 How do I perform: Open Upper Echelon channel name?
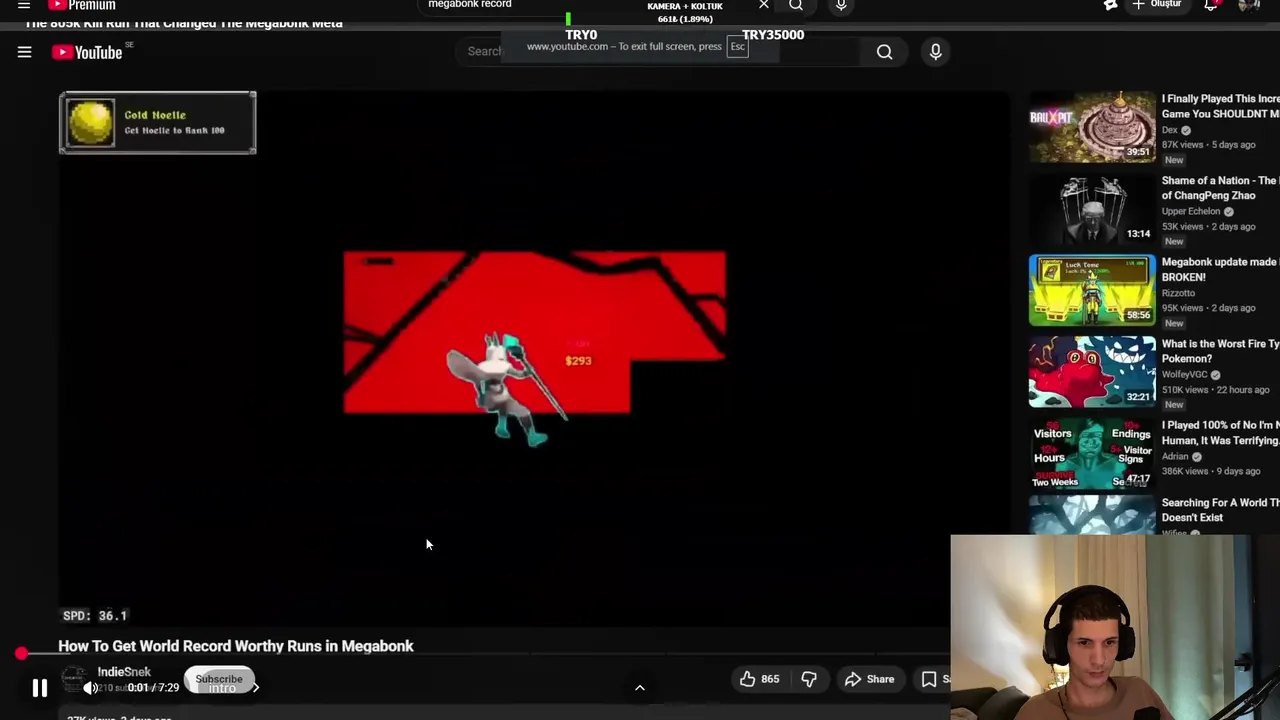coord(1191,211)
